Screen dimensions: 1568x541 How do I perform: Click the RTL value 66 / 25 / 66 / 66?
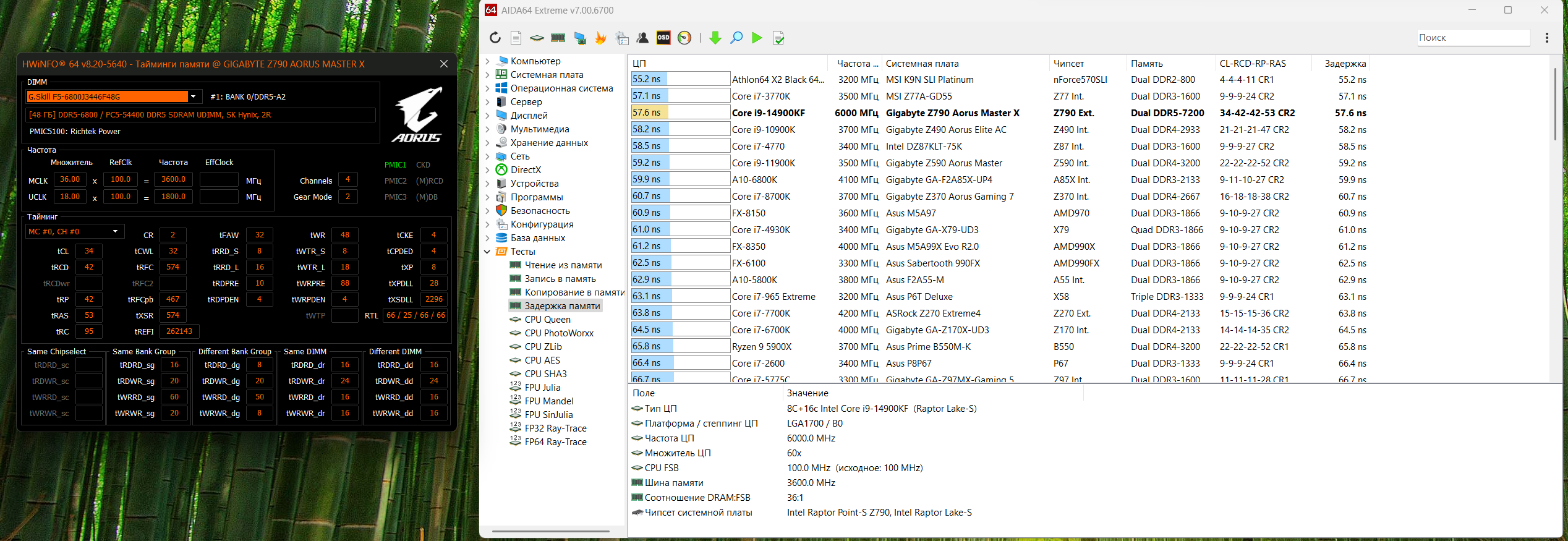[x=415, y=315]
